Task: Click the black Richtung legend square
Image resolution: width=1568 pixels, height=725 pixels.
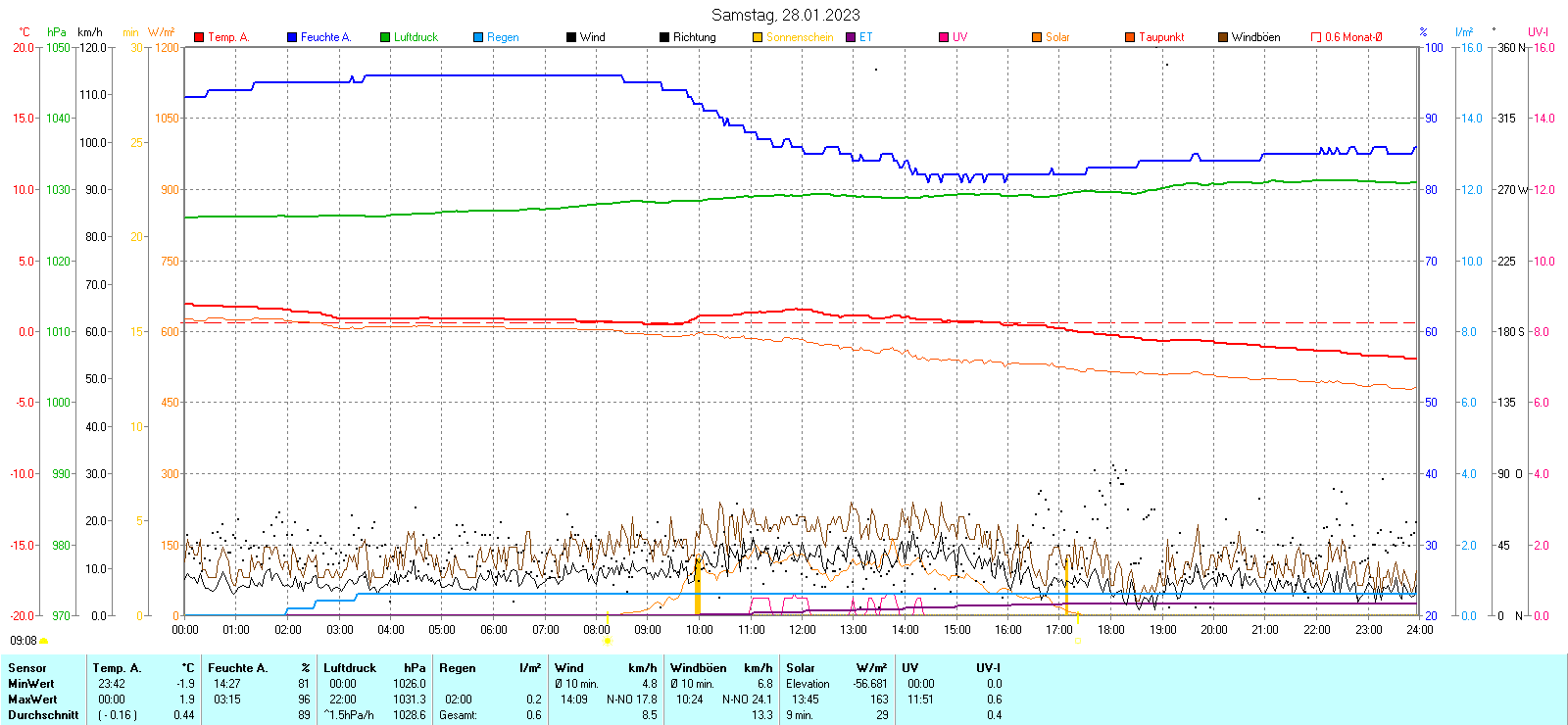Action: (664, 37)
